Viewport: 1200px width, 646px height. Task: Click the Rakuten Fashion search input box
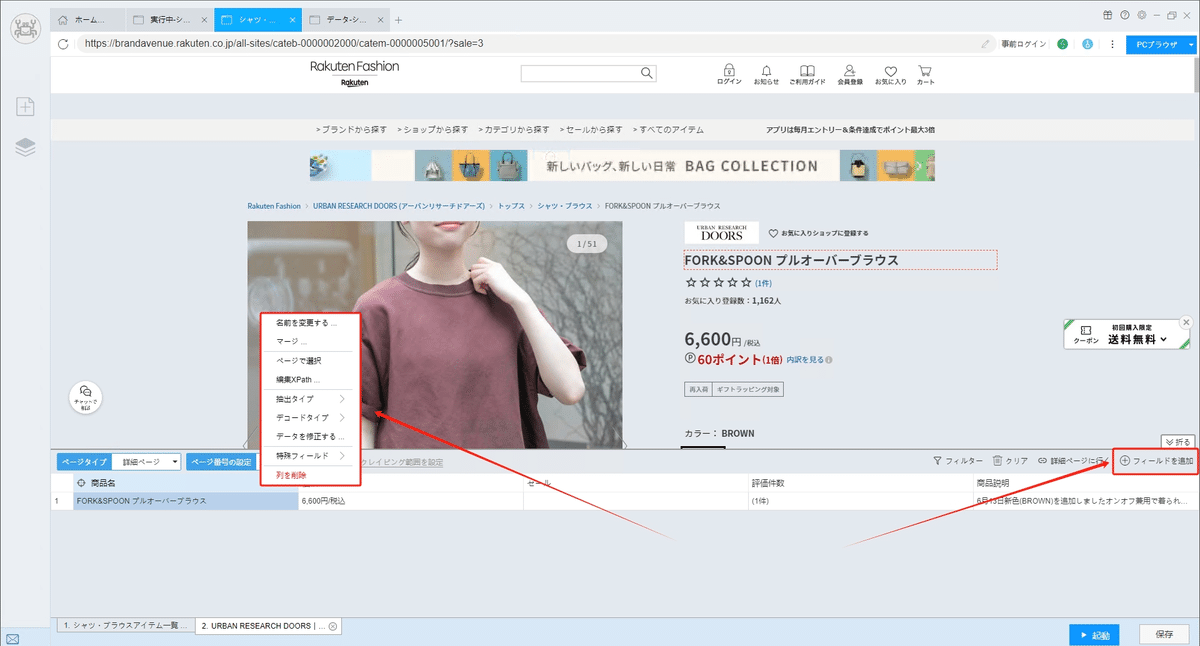click(x=580, y=73)
